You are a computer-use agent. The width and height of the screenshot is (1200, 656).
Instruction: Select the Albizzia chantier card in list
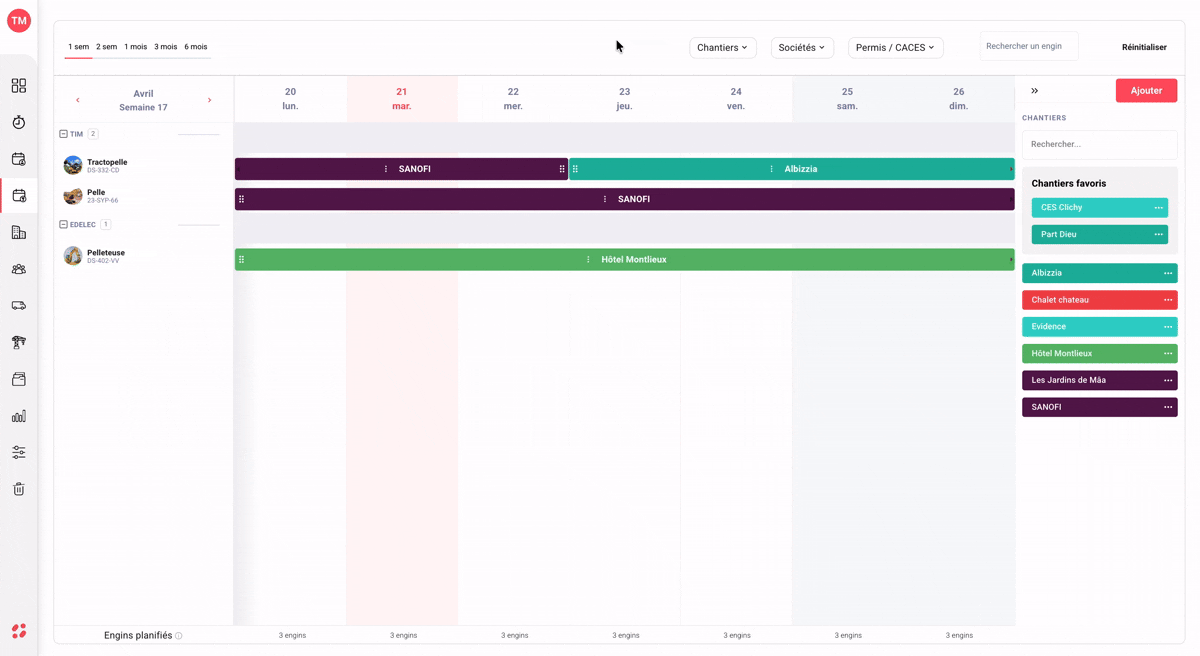[x=1100, y=273]
